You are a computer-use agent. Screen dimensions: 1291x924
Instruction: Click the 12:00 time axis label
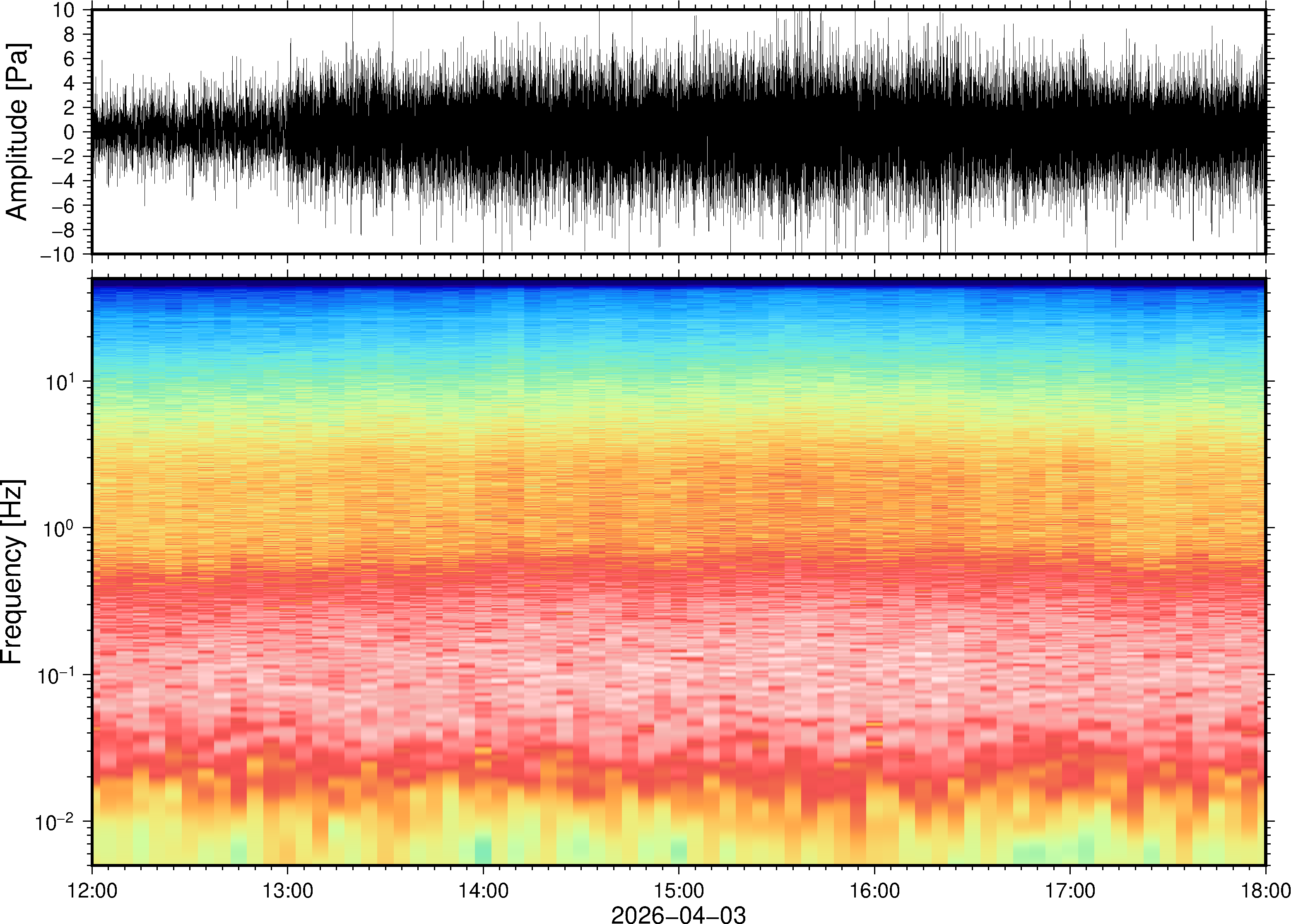92,890
